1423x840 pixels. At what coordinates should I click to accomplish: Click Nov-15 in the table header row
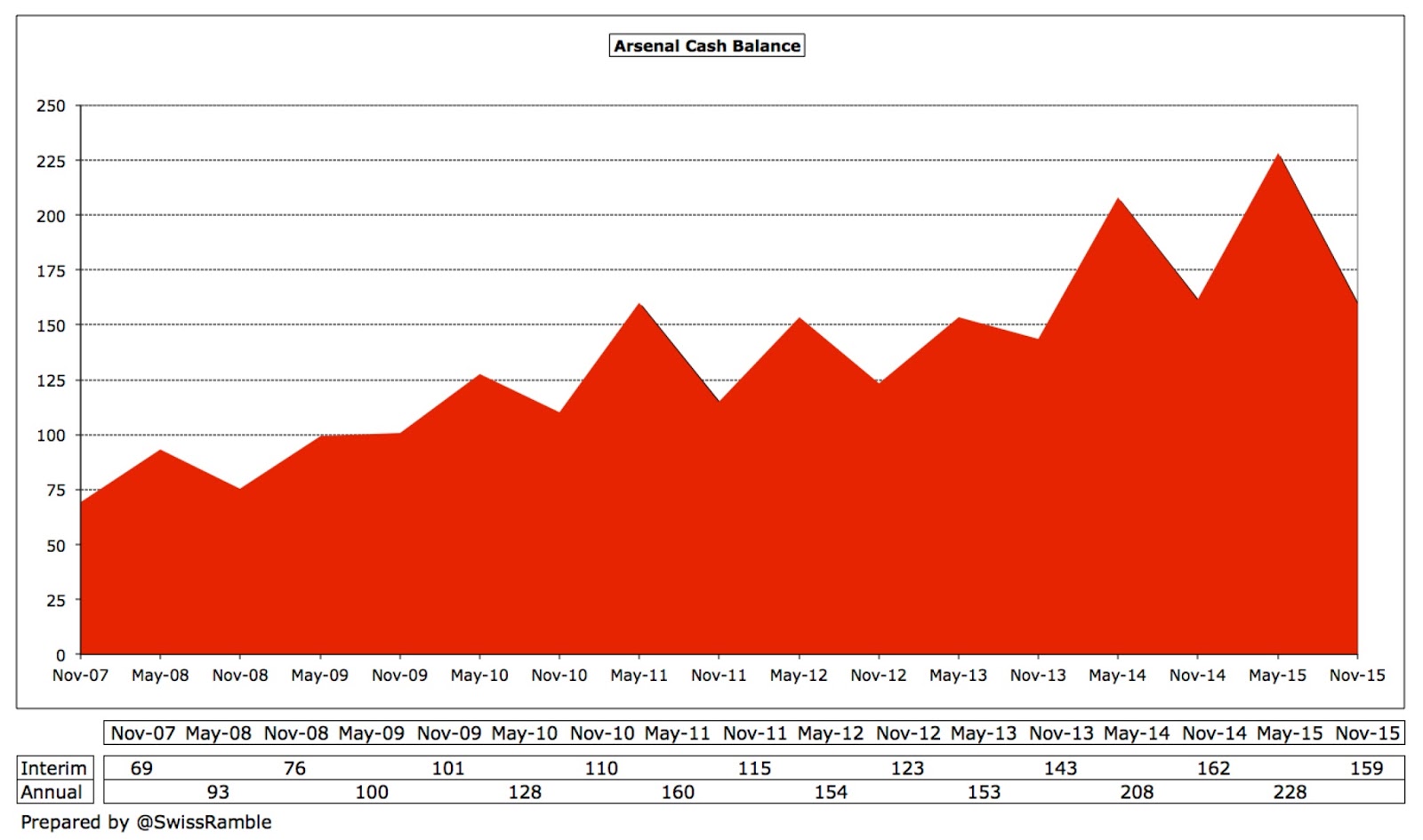(1368, 733)
